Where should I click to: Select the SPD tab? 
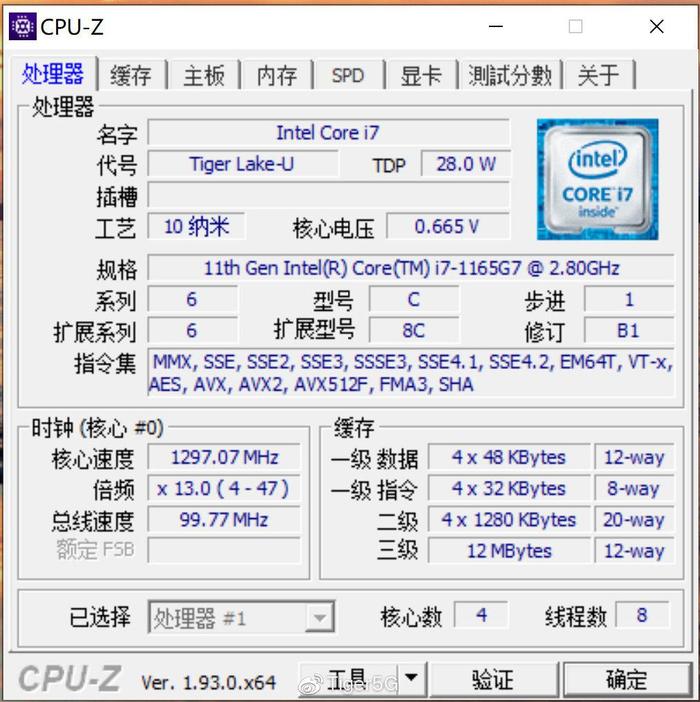tap(348, 75)
